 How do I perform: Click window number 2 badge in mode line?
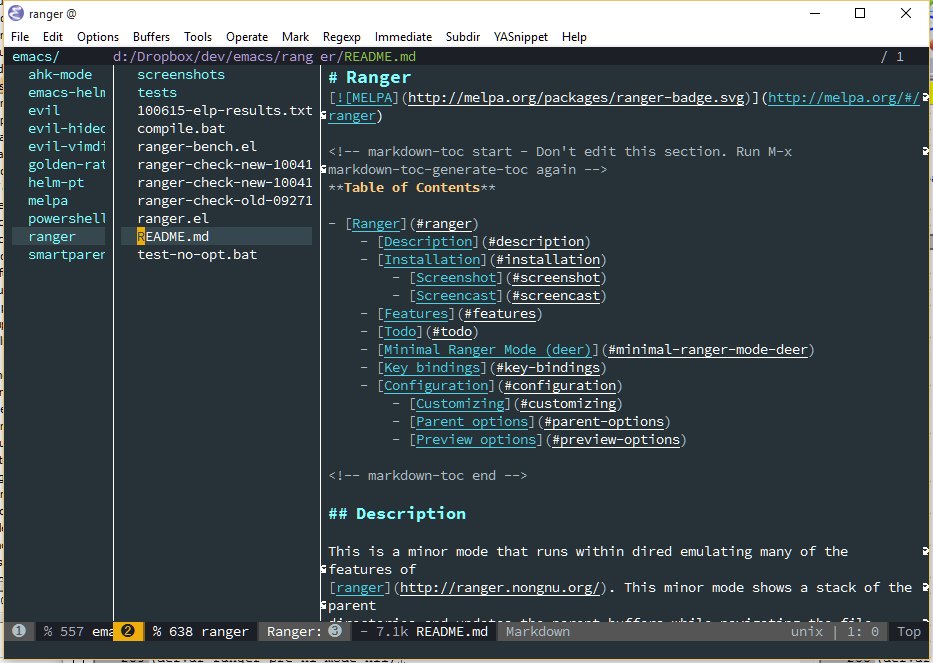[x=128, y=631]
